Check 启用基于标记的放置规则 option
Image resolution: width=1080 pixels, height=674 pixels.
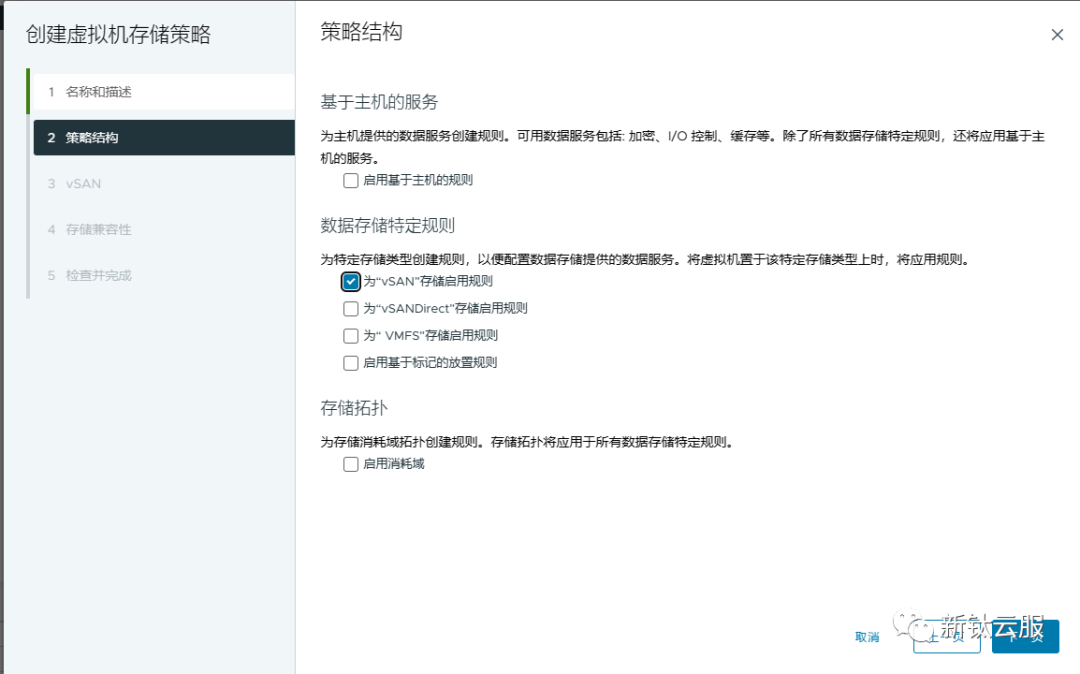(350, 362)
